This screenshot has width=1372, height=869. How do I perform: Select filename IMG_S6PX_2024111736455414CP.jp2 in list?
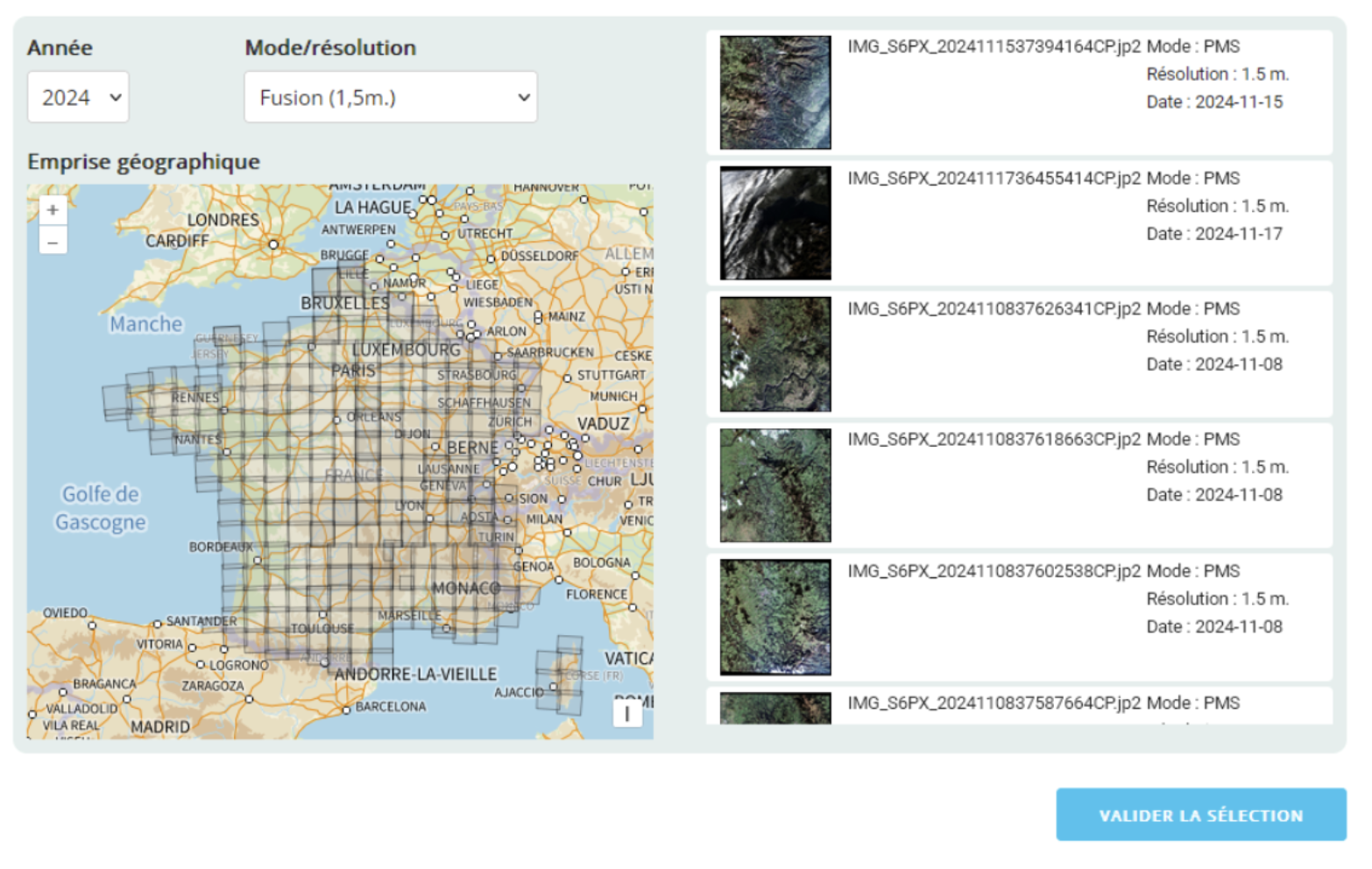tap(994, 178)
